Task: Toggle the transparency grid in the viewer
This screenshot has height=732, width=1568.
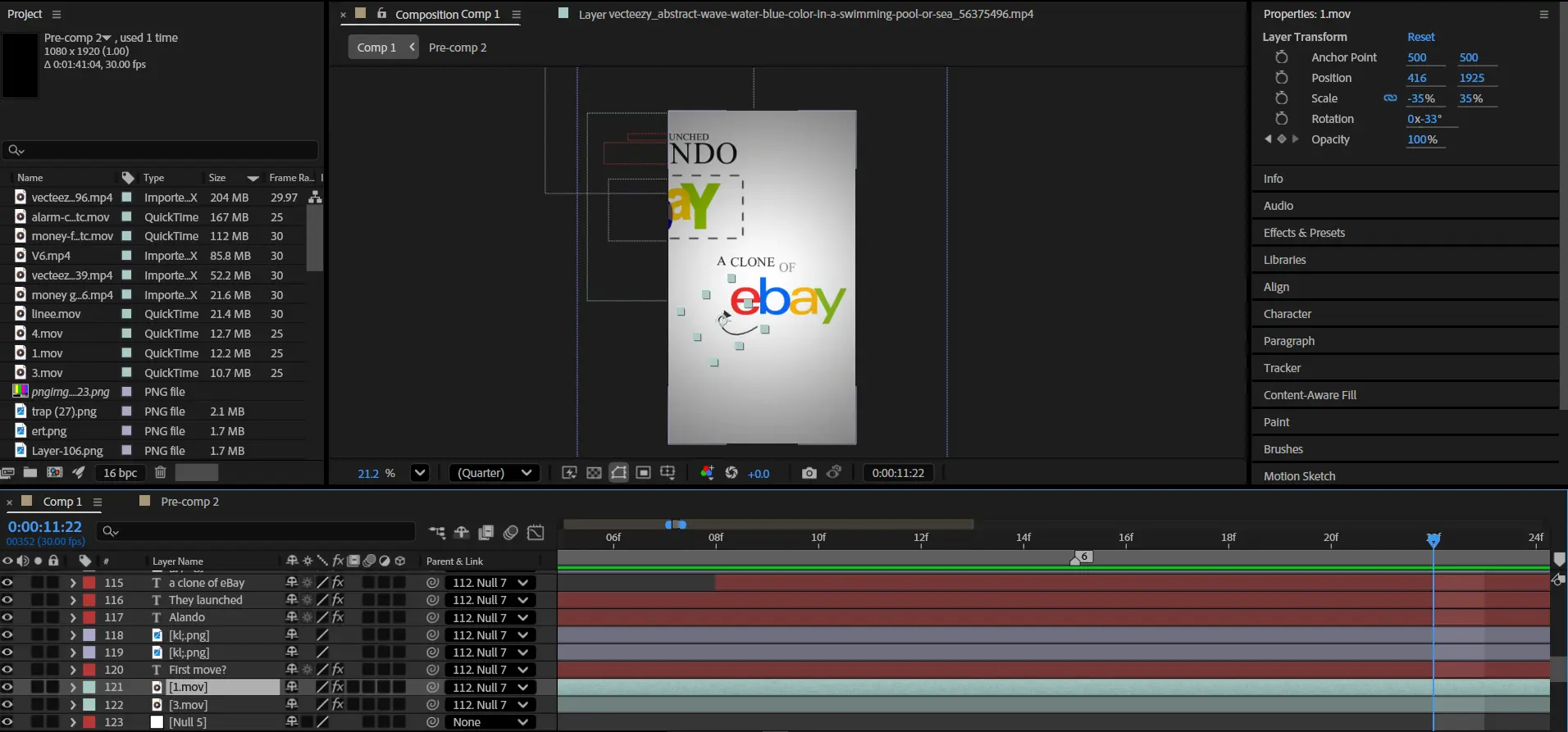Action: (594, 473)
